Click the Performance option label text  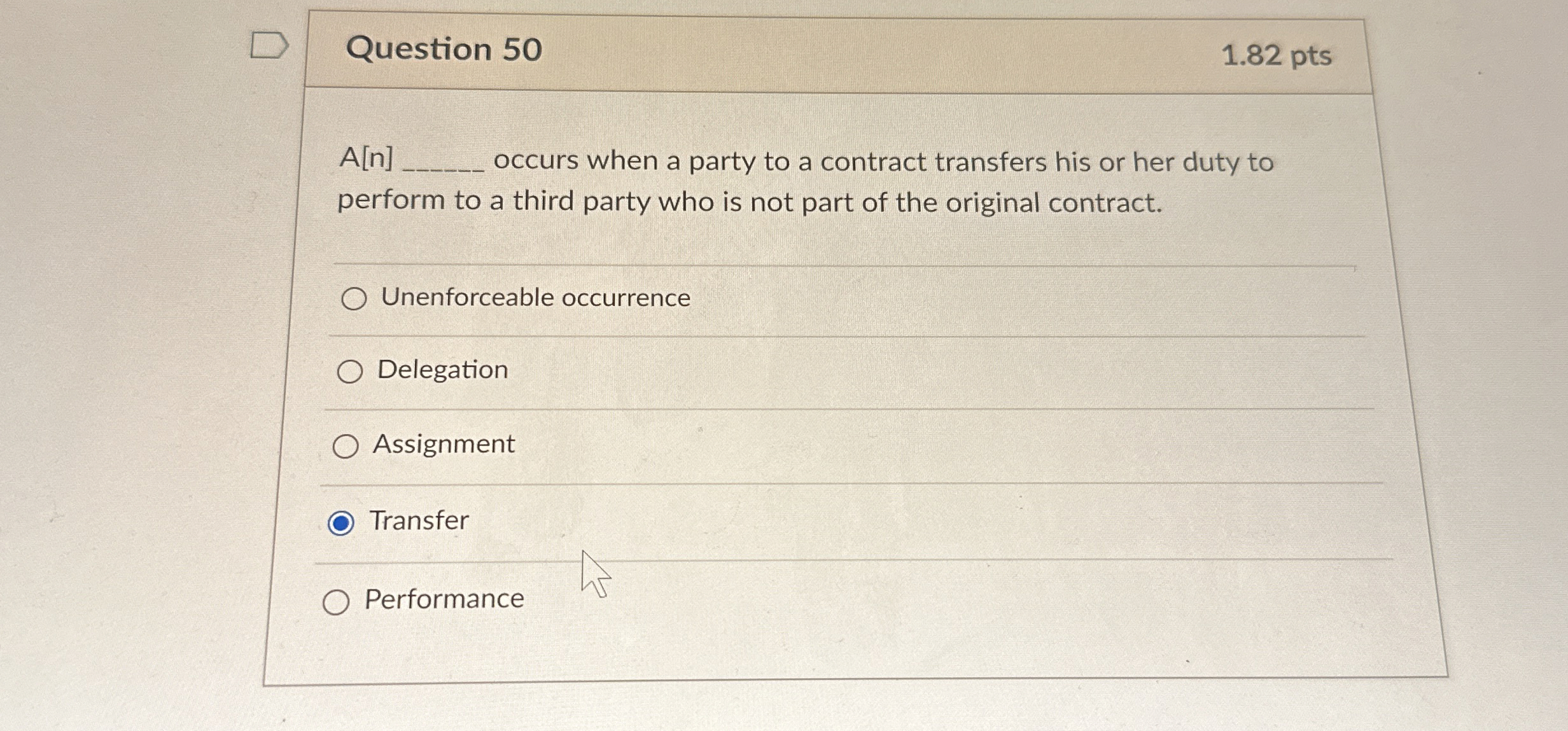[444, 599]
